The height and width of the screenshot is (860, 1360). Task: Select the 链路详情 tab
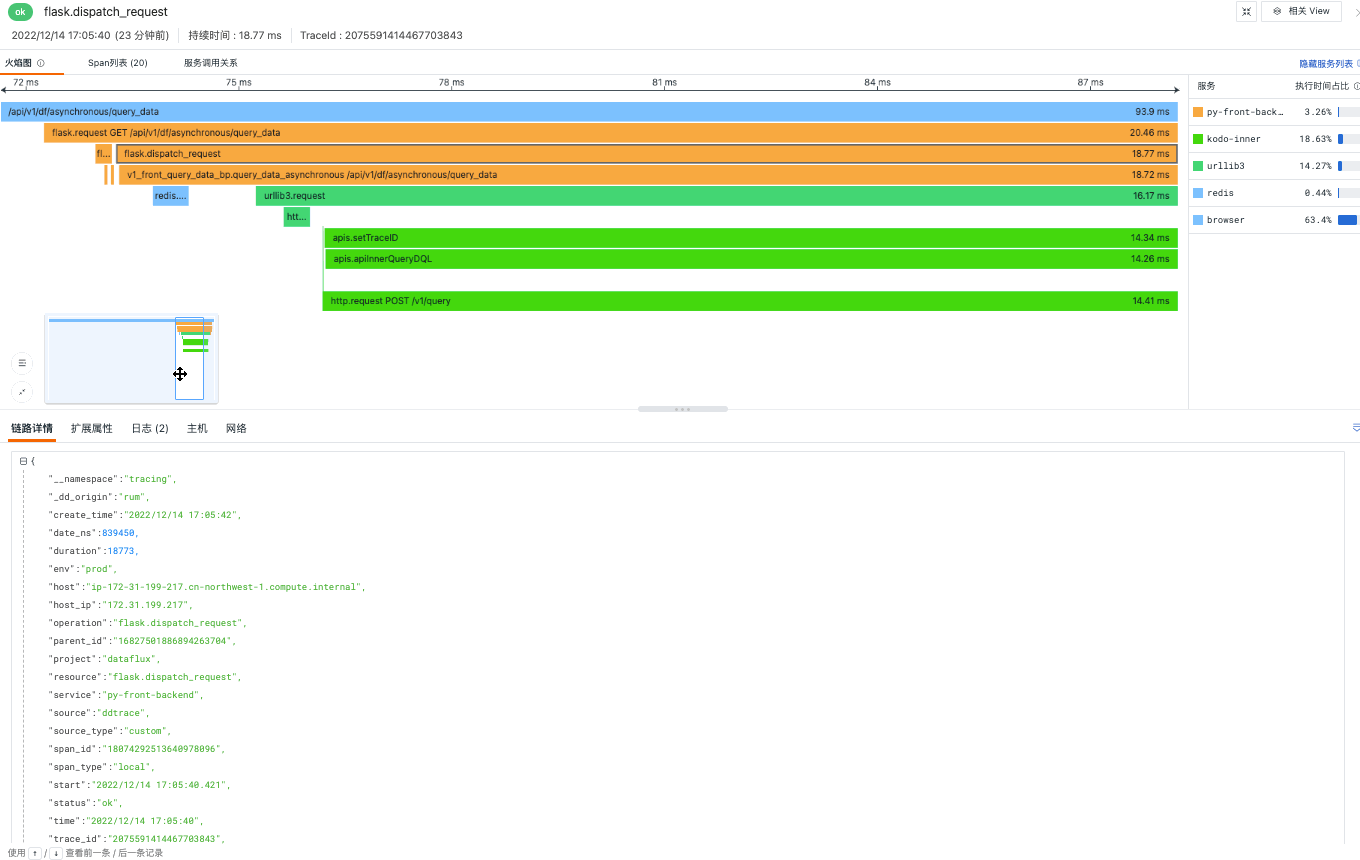(32, 428)
